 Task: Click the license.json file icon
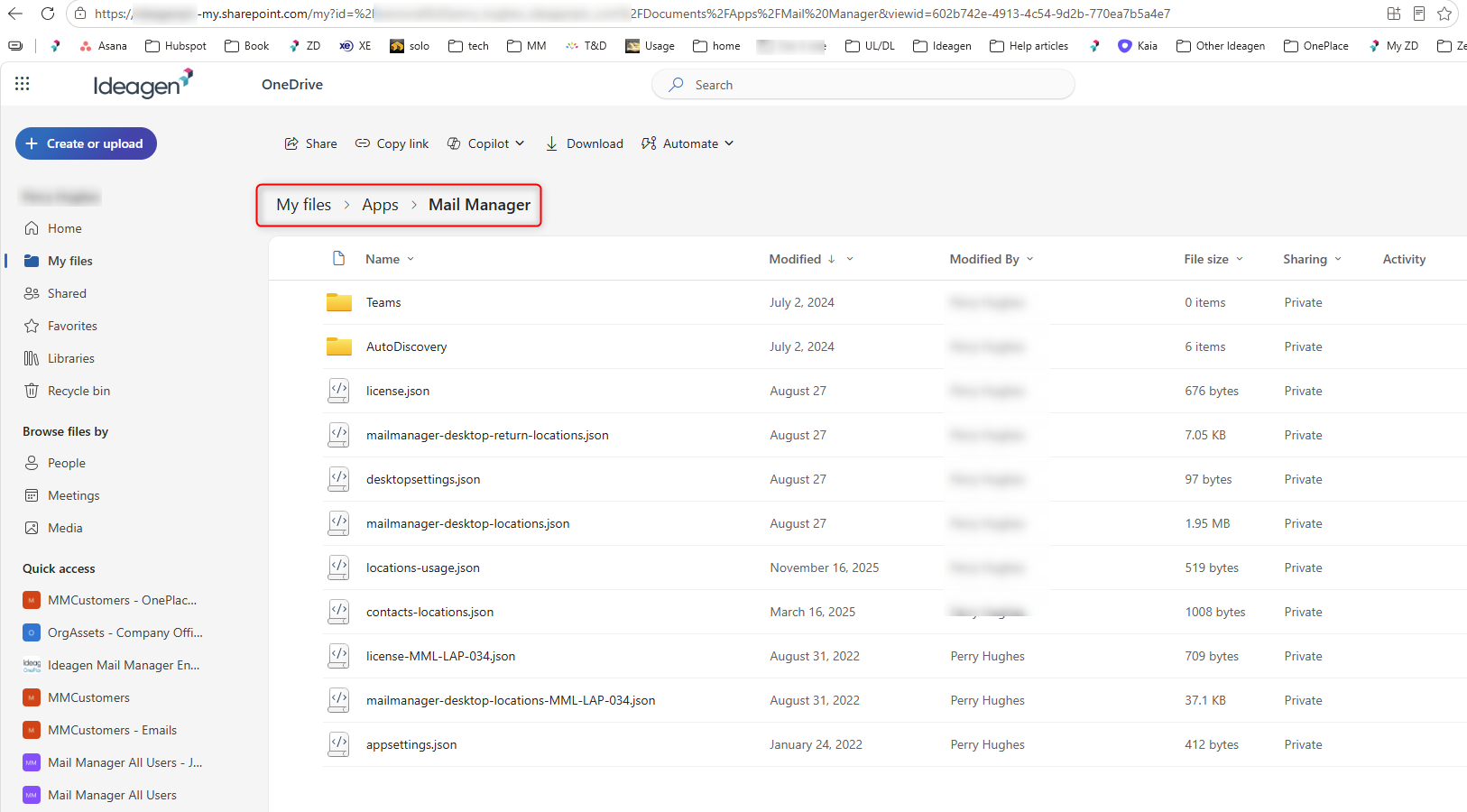coord(339,391)
